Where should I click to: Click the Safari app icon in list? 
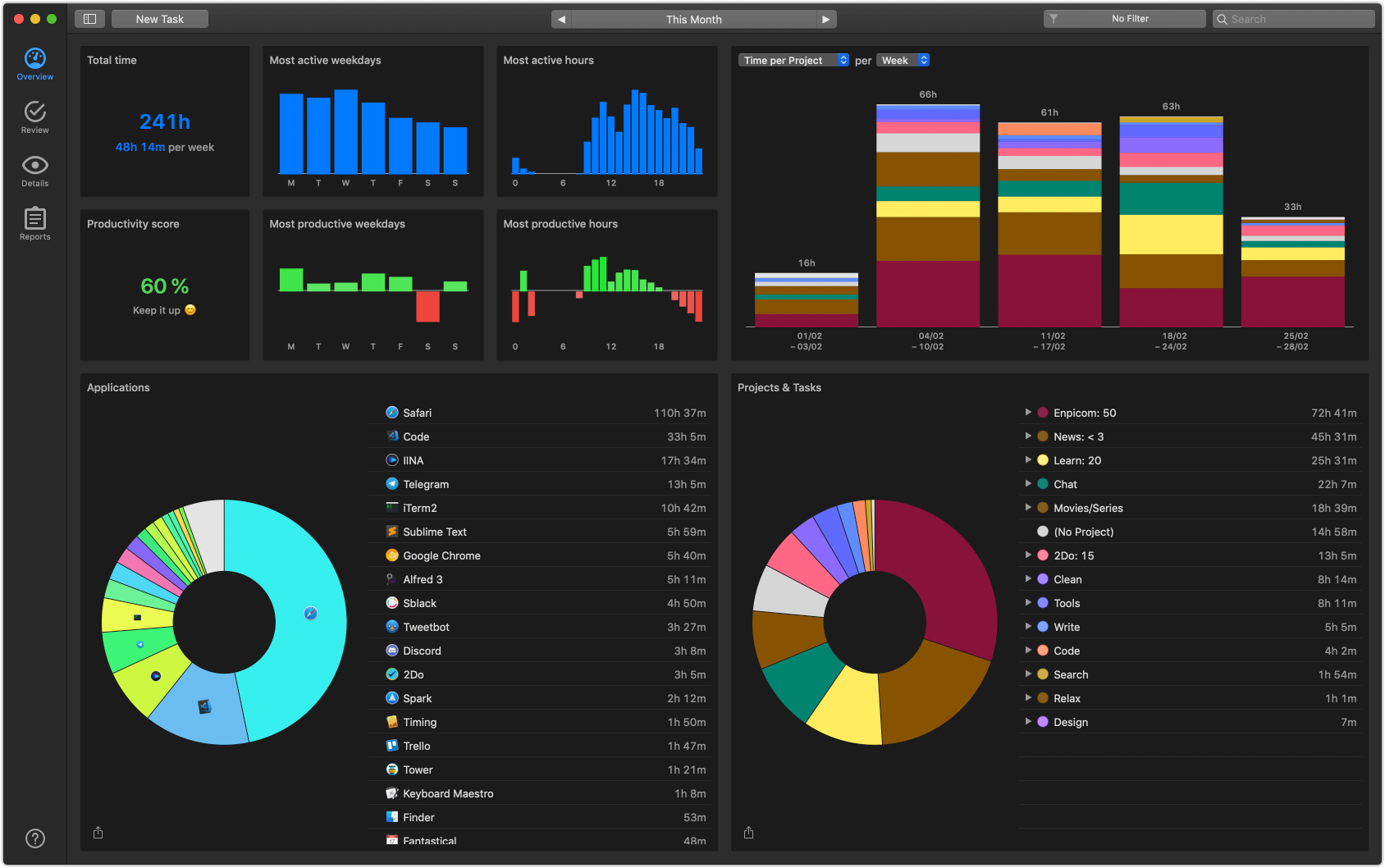(x=392, y=413)
